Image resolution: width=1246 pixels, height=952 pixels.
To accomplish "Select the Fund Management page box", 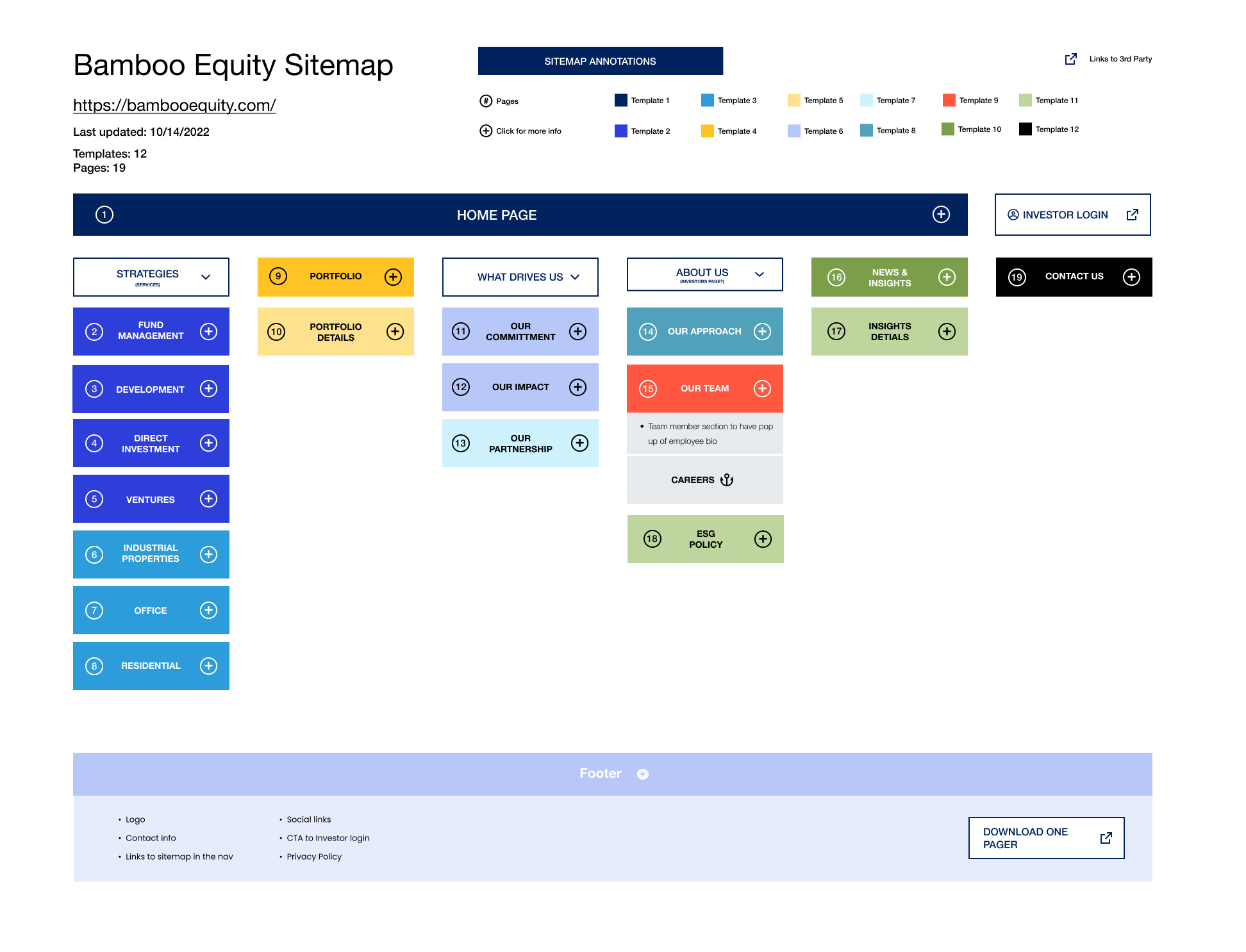I will [151, 331].
